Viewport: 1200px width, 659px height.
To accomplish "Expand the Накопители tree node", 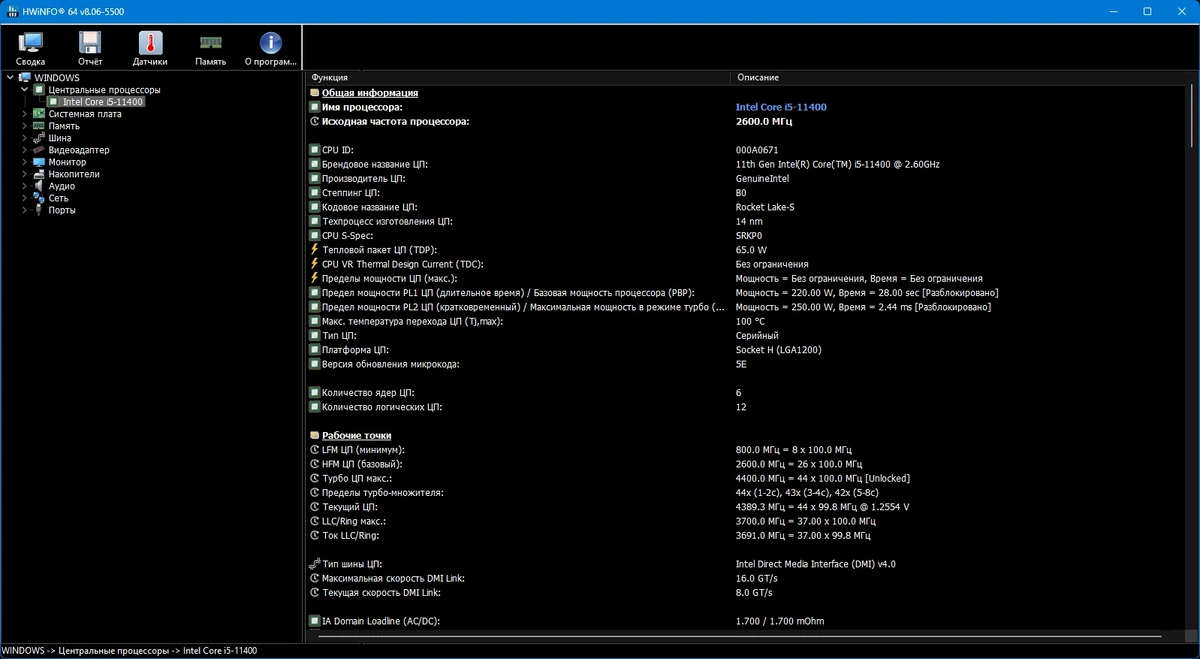I will [x=25, y=174].
